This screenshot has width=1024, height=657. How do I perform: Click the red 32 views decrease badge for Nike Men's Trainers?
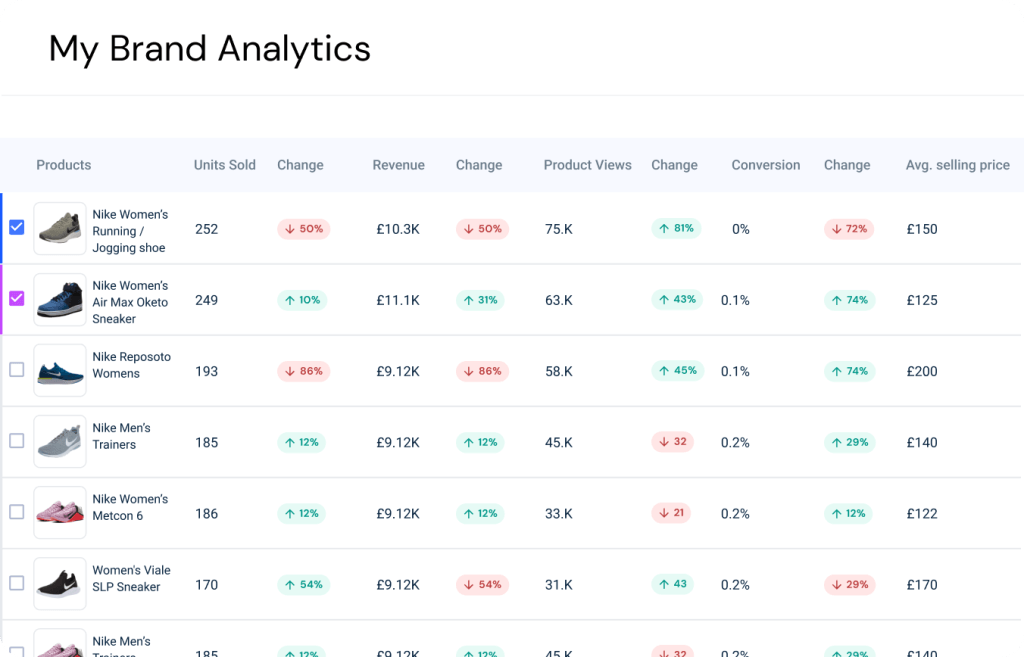click(671, 442)
